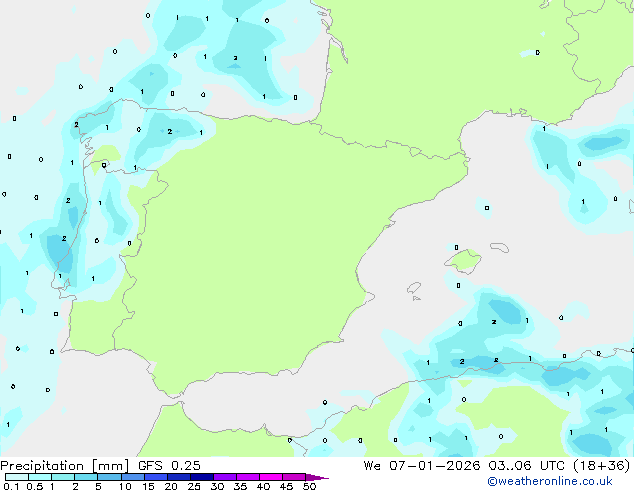
Task: Click the 10–15 mm legend color swatch
Action: pyautogui.click(x=133, y=477)
